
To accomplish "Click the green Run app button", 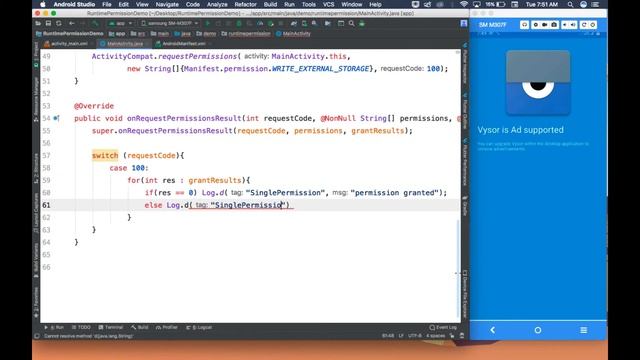I will click(x=207, y=24).
